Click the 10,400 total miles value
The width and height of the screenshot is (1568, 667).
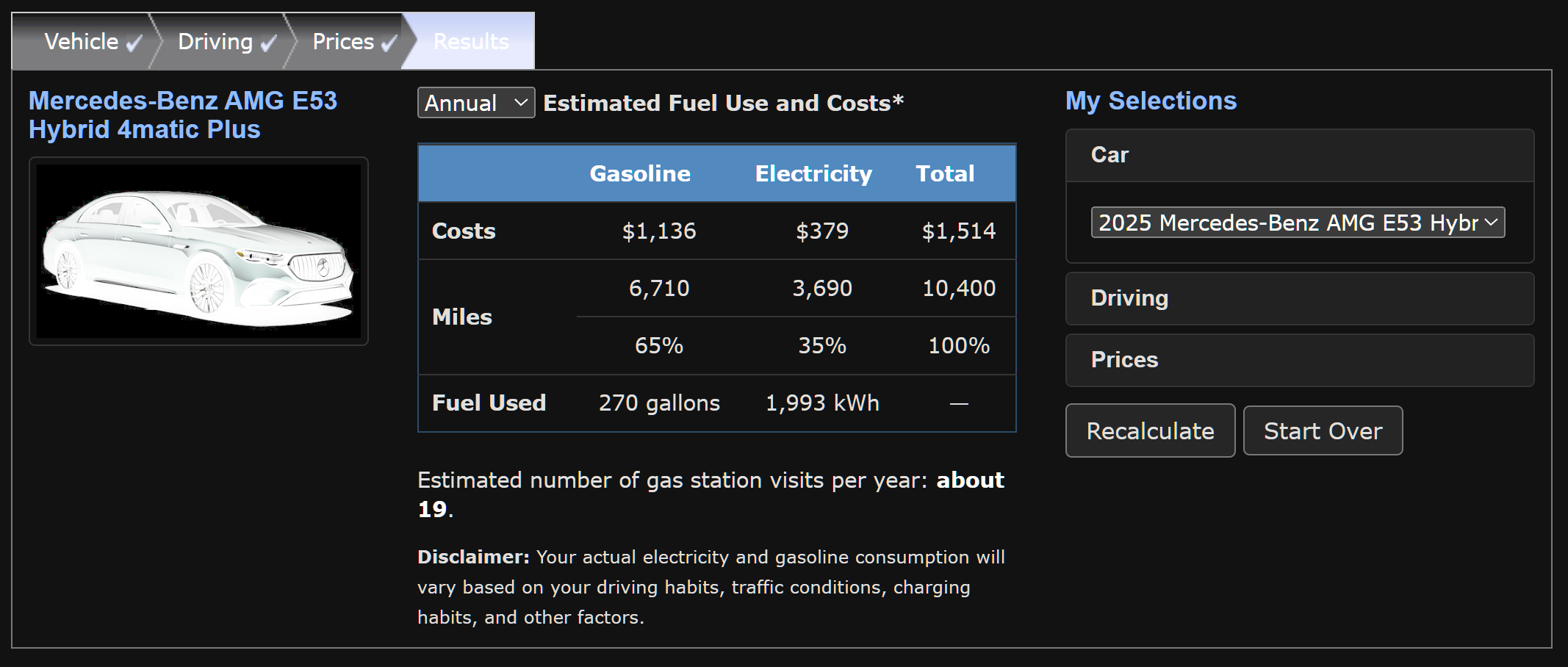(959, 288)
